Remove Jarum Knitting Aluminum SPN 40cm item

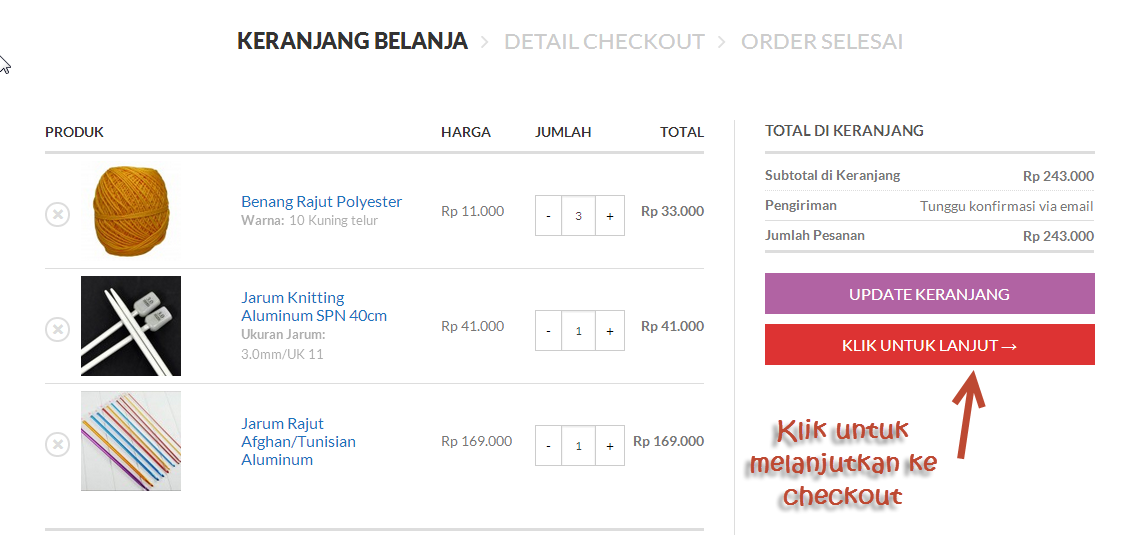coord(57,330)
